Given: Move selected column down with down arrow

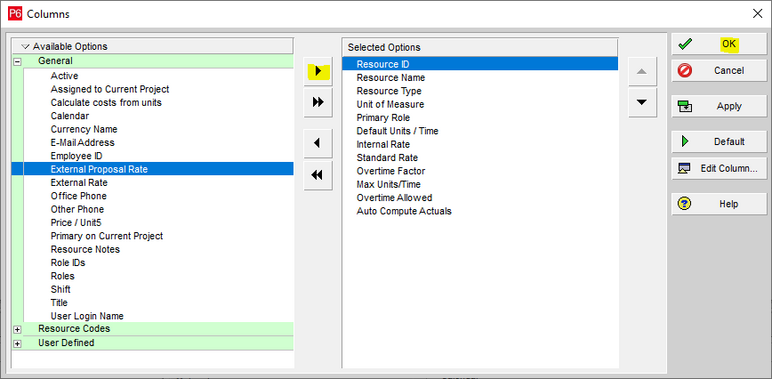Looking at the screenshot, I should tap(642, 102).
